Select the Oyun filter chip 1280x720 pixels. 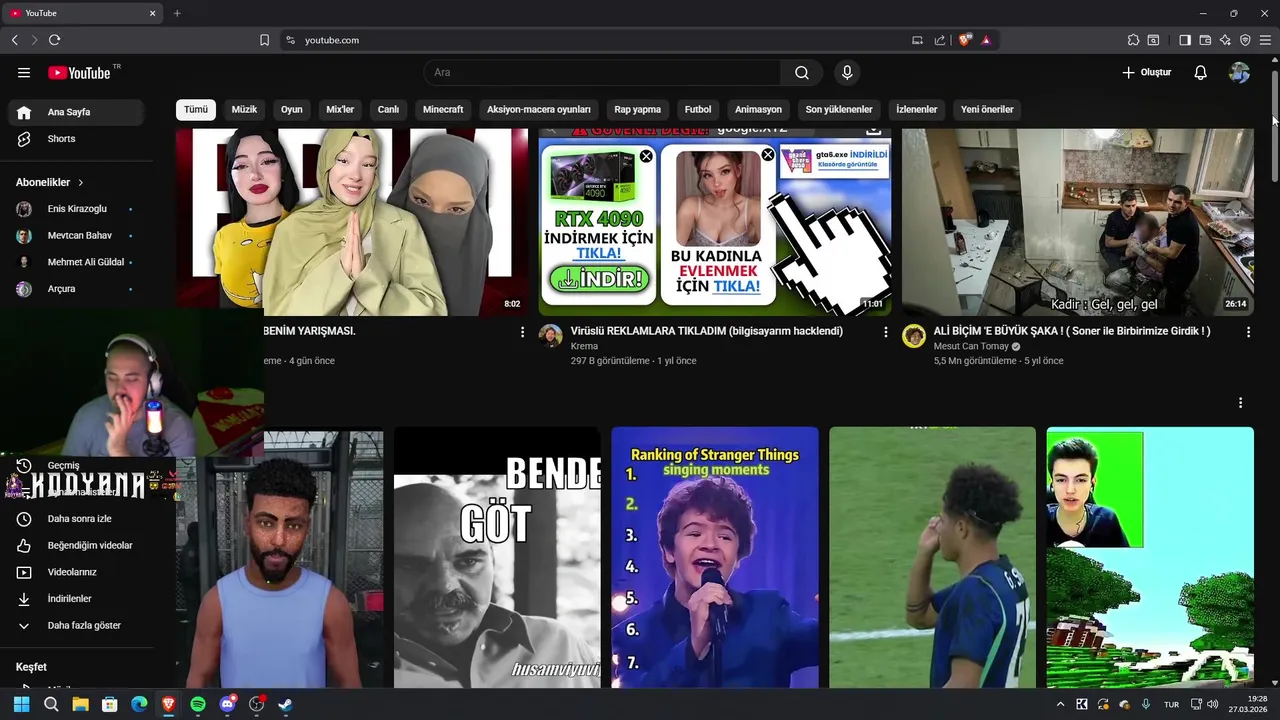[291, 109]
